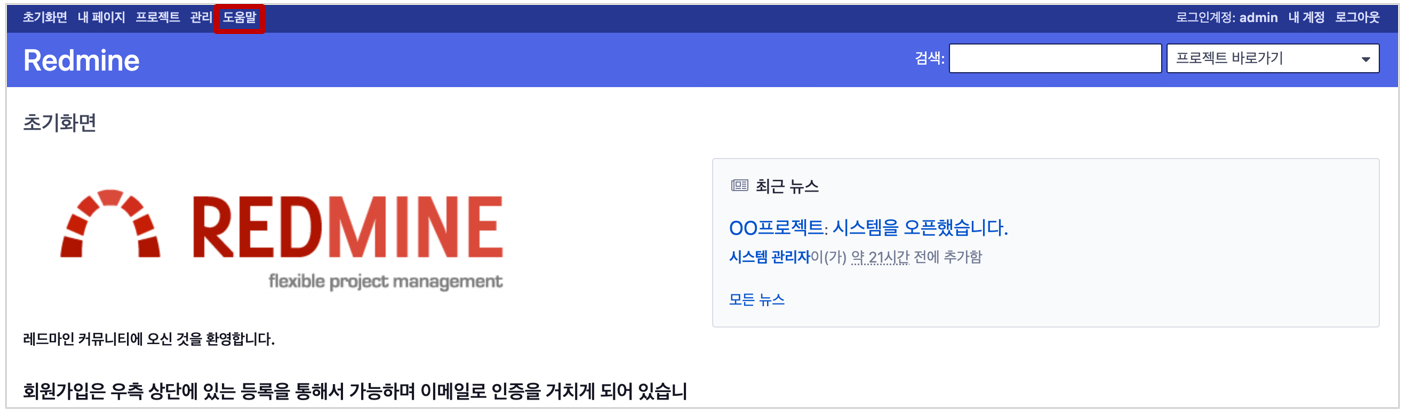Select the 프로젝트 top menu item
The height and width of the screenshot is (413, 1405).
pyautogui.click(x=158, y=17)
